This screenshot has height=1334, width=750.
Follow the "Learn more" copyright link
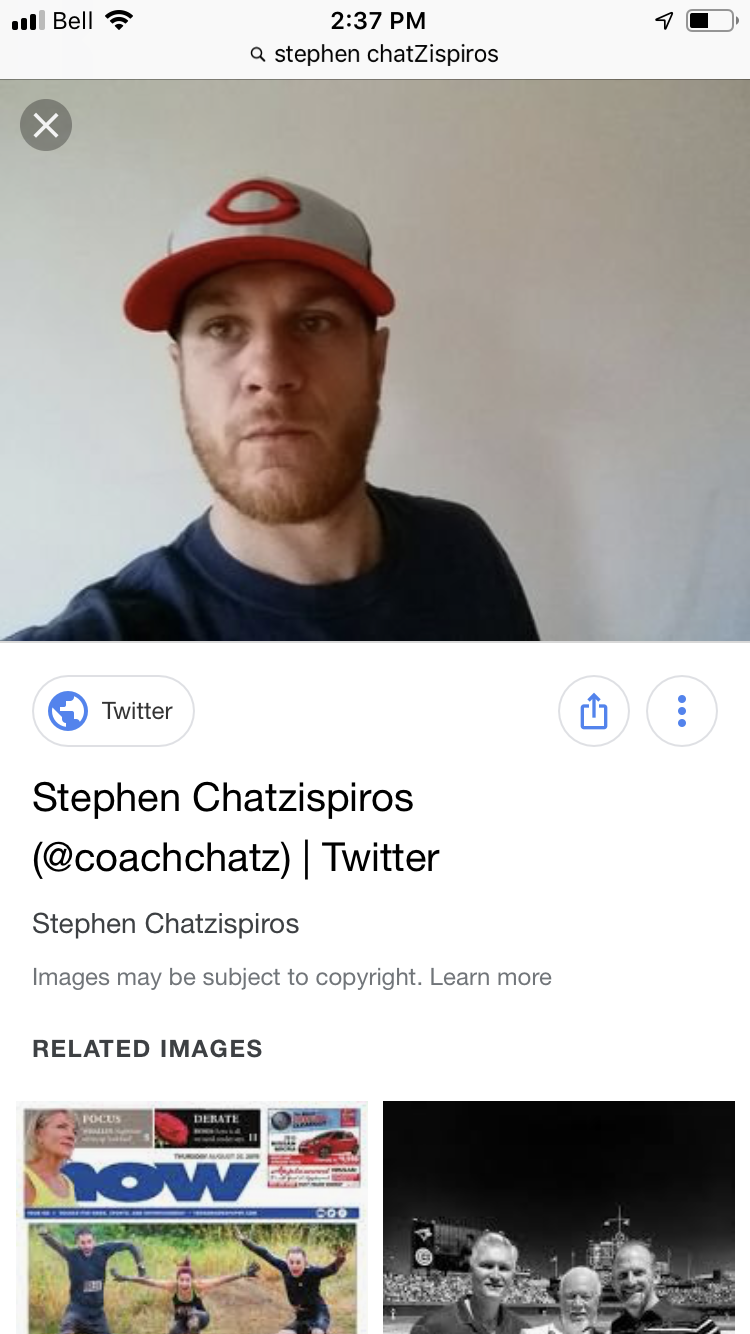491,977
